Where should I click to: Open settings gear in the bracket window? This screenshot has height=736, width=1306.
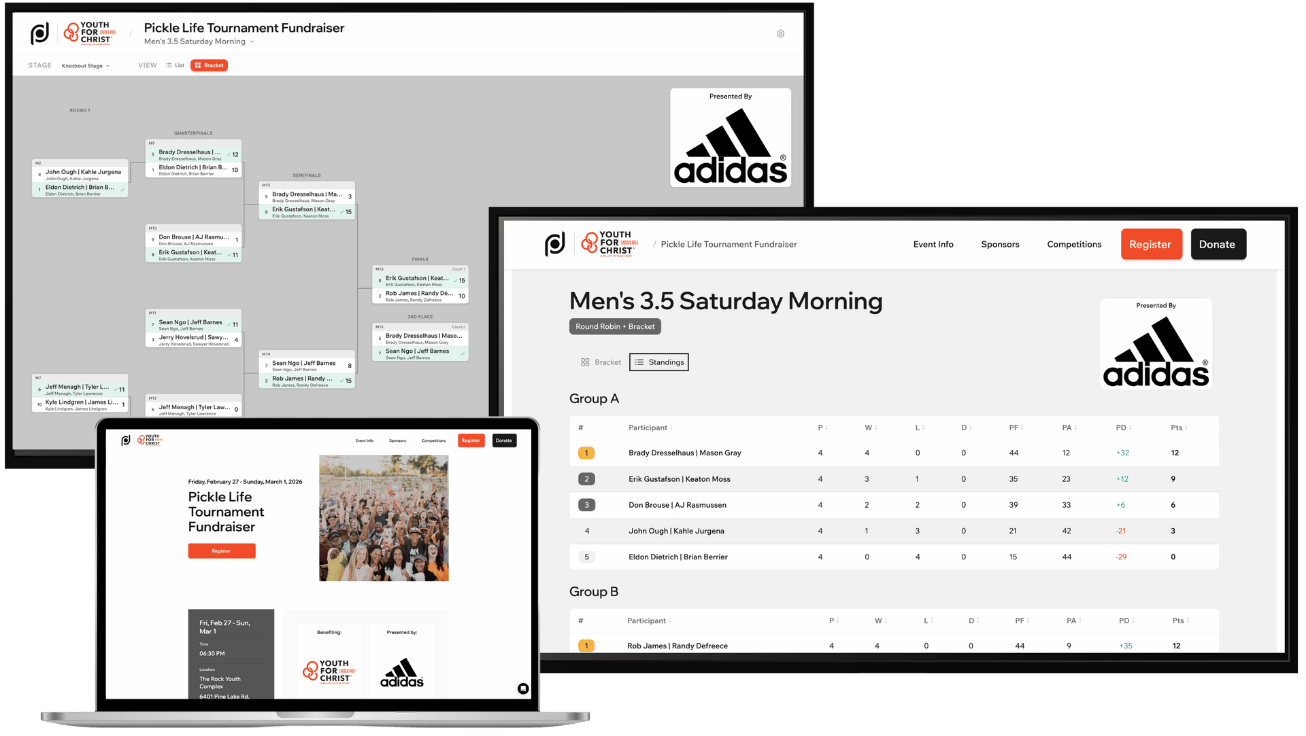tap(781, 34)
